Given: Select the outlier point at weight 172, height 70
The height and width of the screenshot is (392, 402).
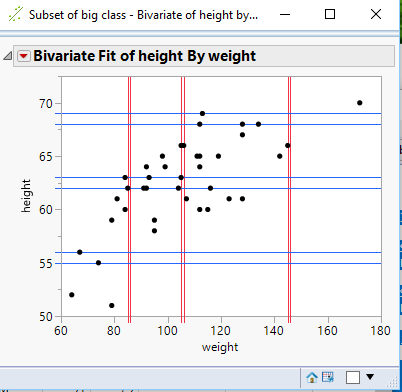Looking at the screenshot, I should coord(360,103).
